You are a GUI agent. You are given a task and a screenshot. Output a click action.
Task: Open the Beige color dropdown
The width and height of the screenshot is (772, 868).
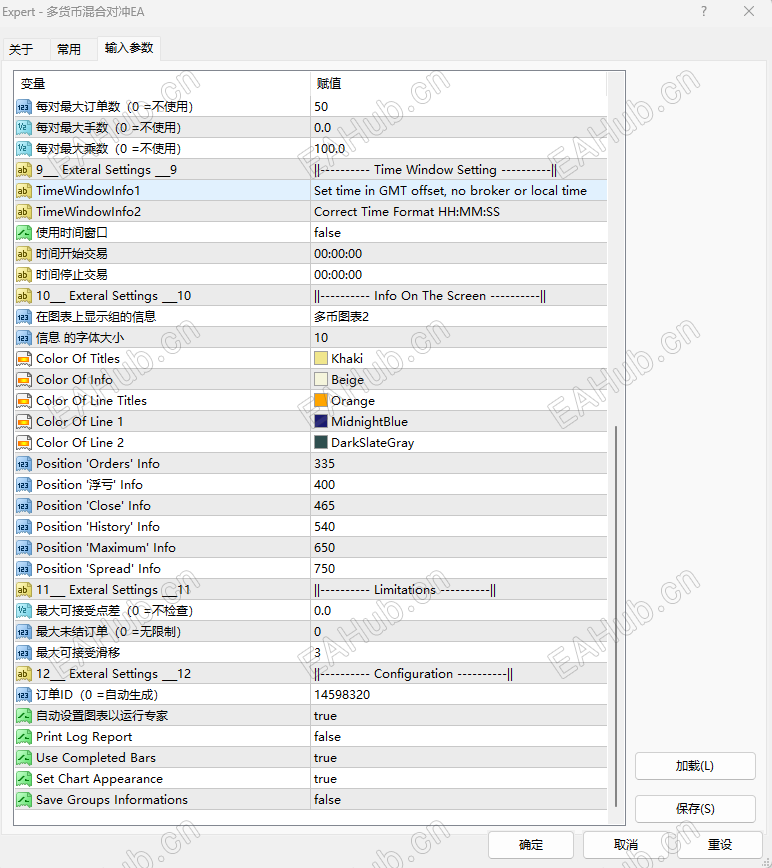(459, 380)
